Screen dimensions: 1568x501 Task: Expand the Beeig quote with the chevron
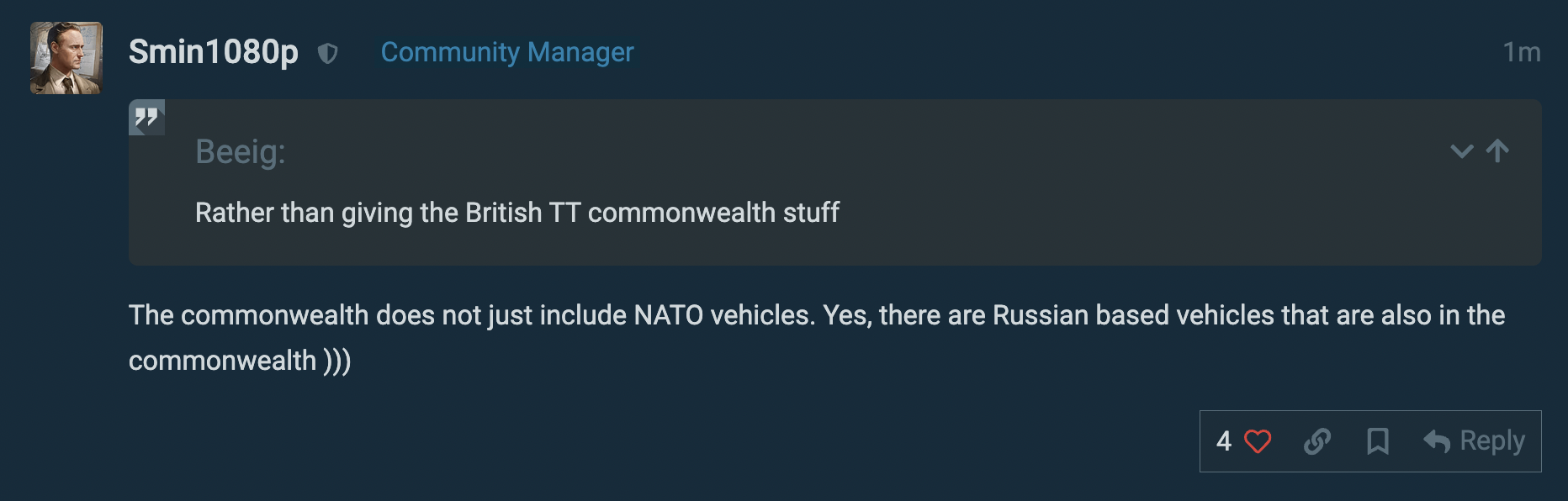click(x=1462, y=151)
